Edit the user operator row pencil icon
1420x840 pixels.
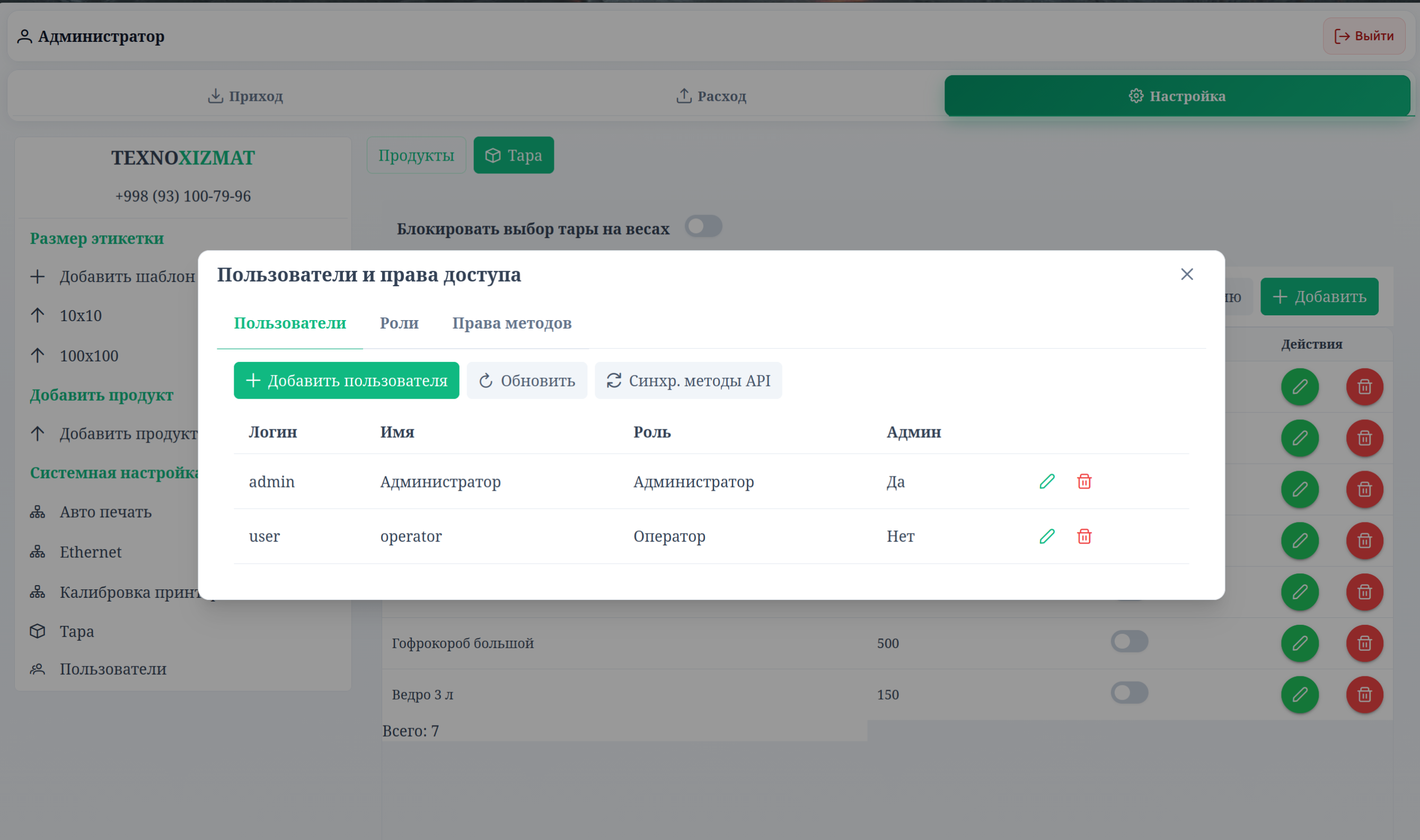(1047, 537)
